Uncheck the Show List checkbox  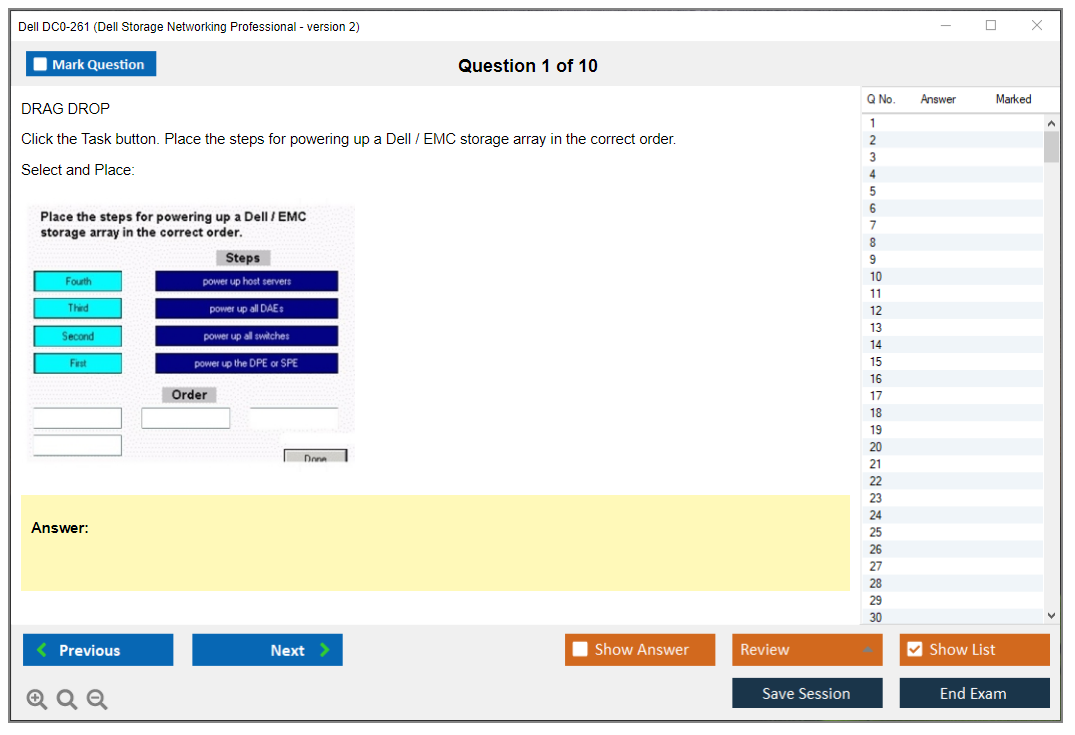914,650
